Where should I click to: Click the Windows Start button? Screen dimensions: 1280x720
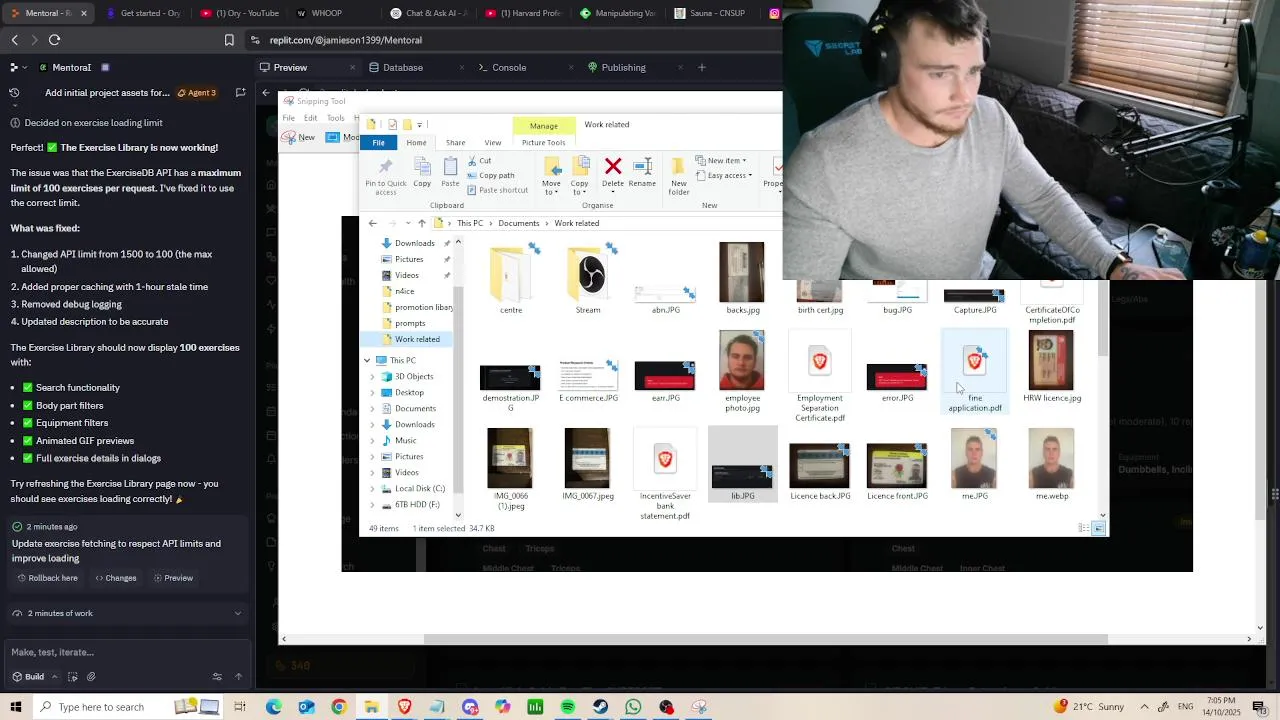(x=16, y=707)
